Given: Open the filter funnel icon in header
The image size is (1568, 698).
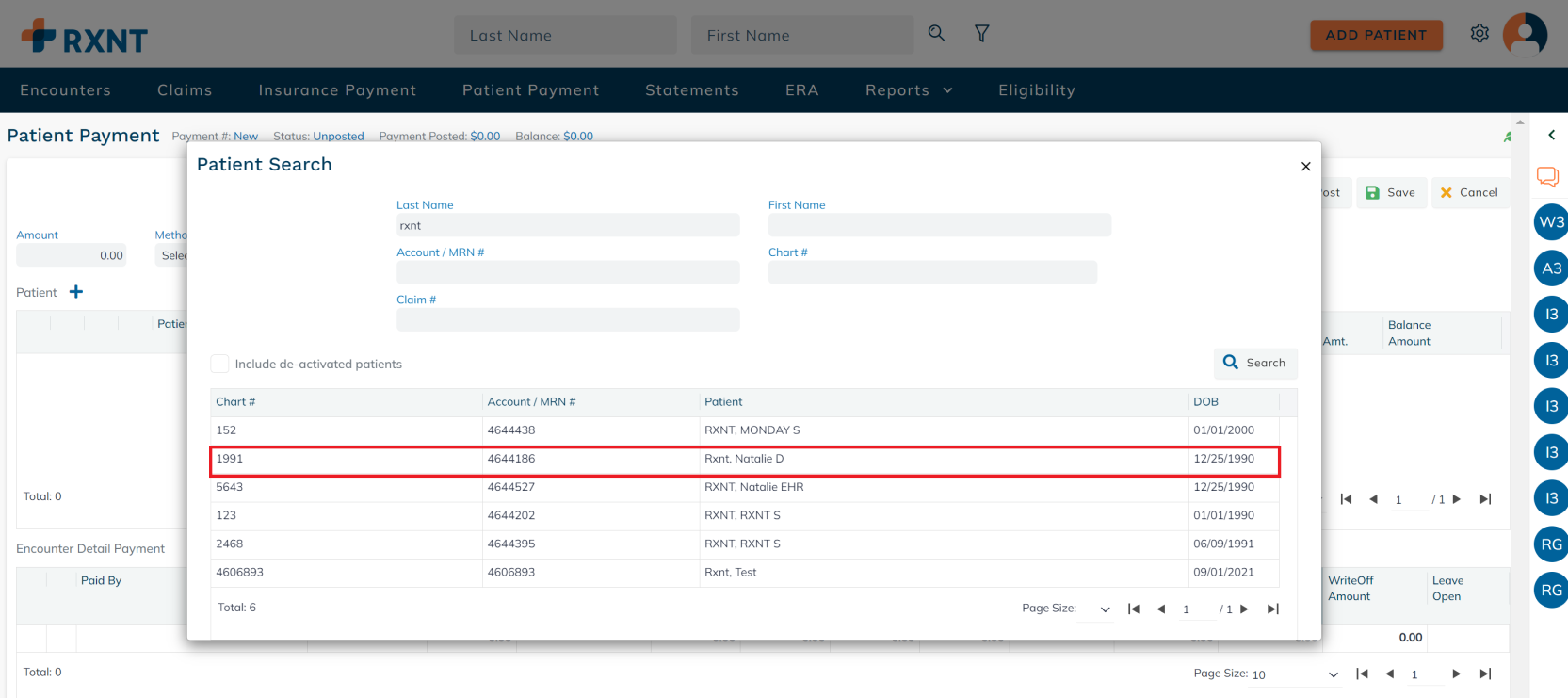Looking at the screenshot, I should click(981, 34).
